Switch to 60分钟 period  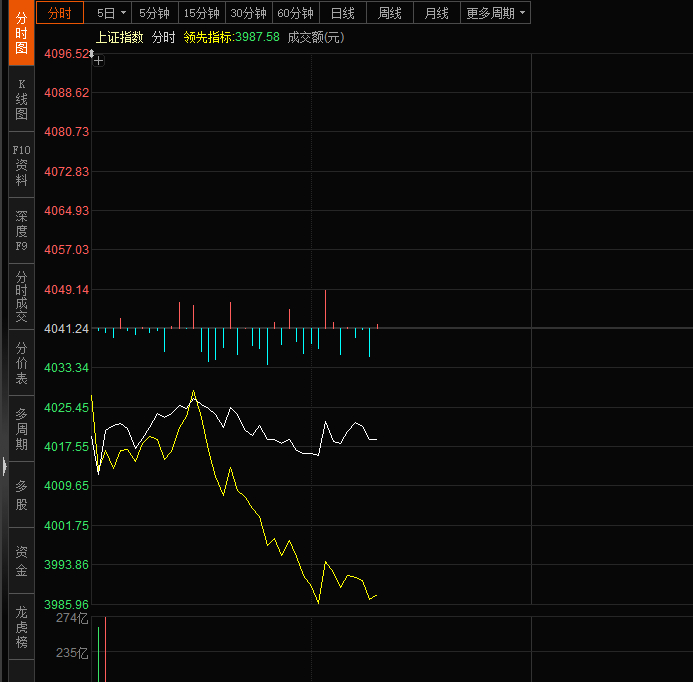pyautogui.click(x=296, y=13)
